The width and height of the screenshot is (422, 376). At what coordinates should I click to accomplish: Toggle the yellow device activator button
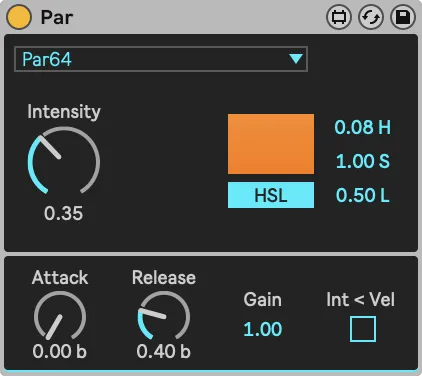click(19, 17)
